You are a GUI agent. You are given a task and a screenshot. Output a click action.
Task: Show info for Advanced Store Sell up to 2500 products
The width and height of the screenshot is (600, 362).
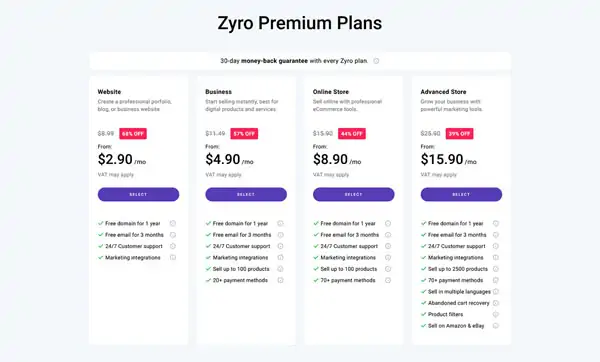[496, 269]
